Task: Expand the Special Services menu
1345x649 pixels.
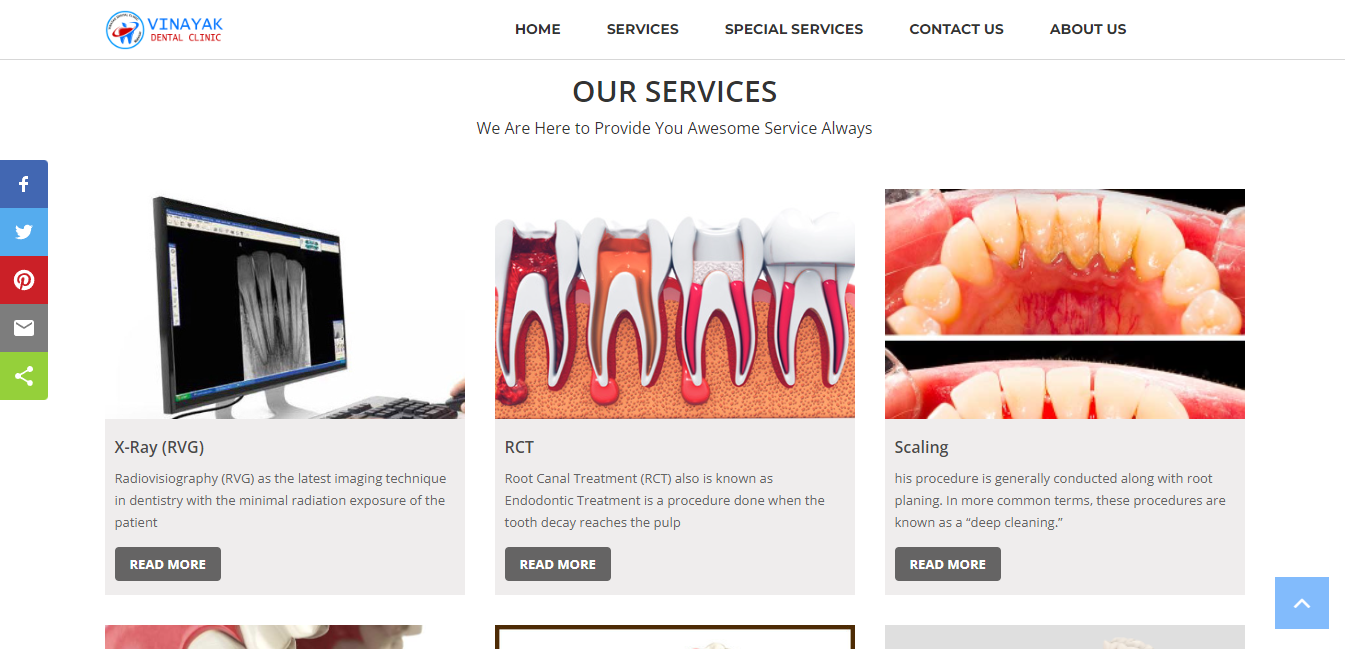Action: (x=794, y=29)
